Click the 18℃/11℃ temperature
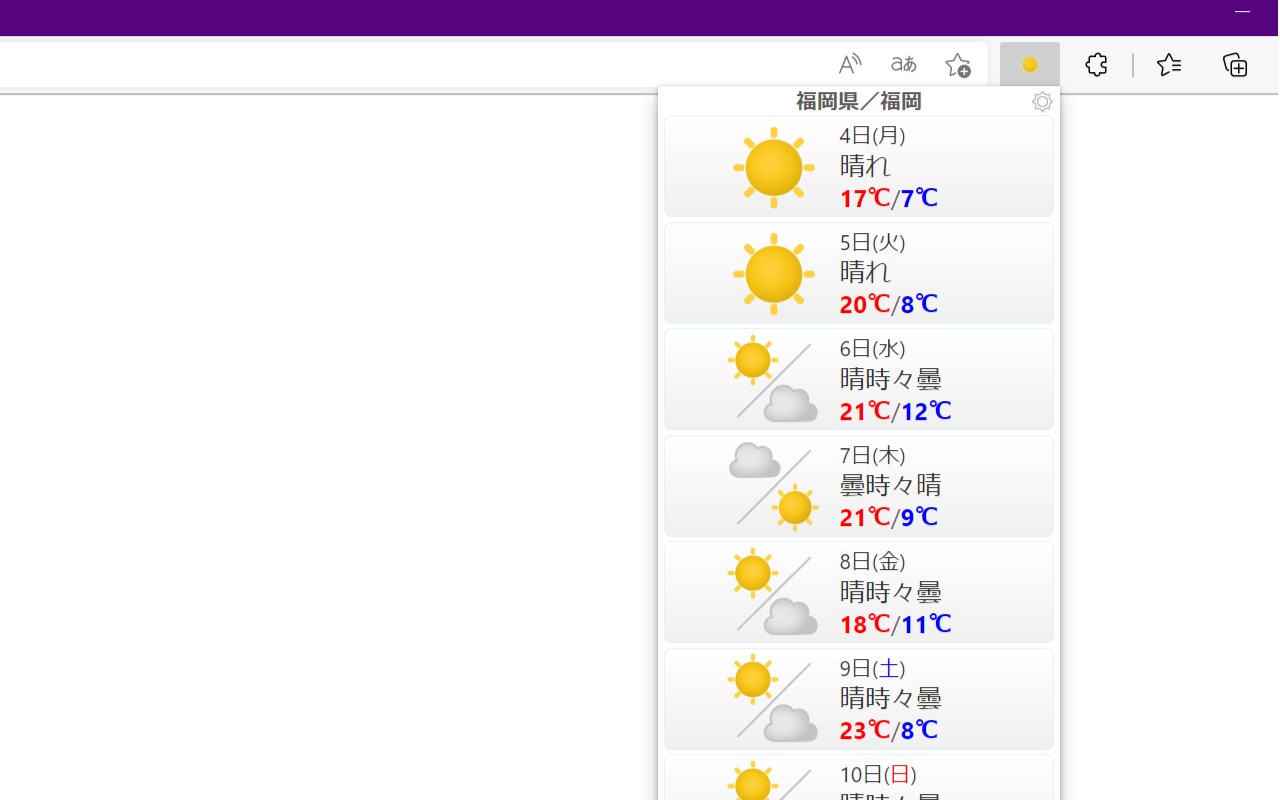Viewport: 1280px width, 800px height. [x=895, y=624]
